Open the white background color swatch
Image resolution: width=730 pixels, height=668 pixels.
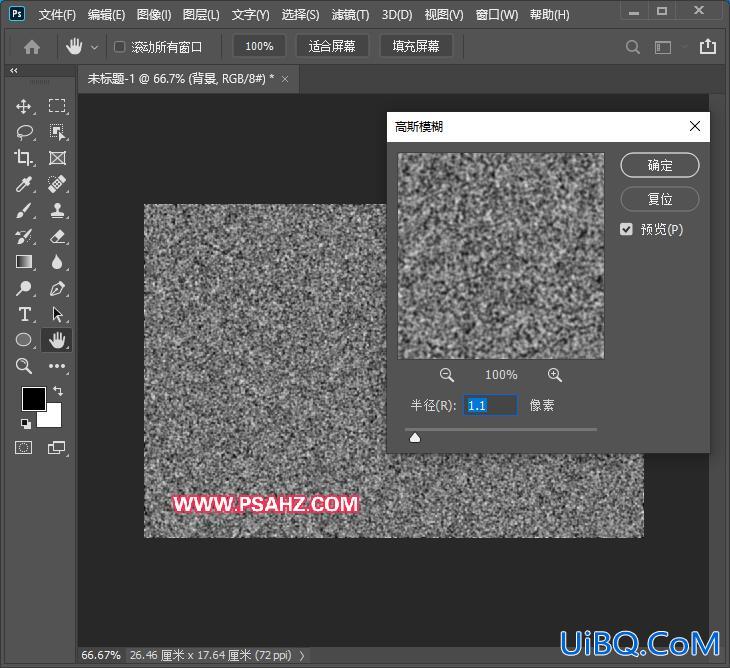pyautogui.click(x=52, y=418)
